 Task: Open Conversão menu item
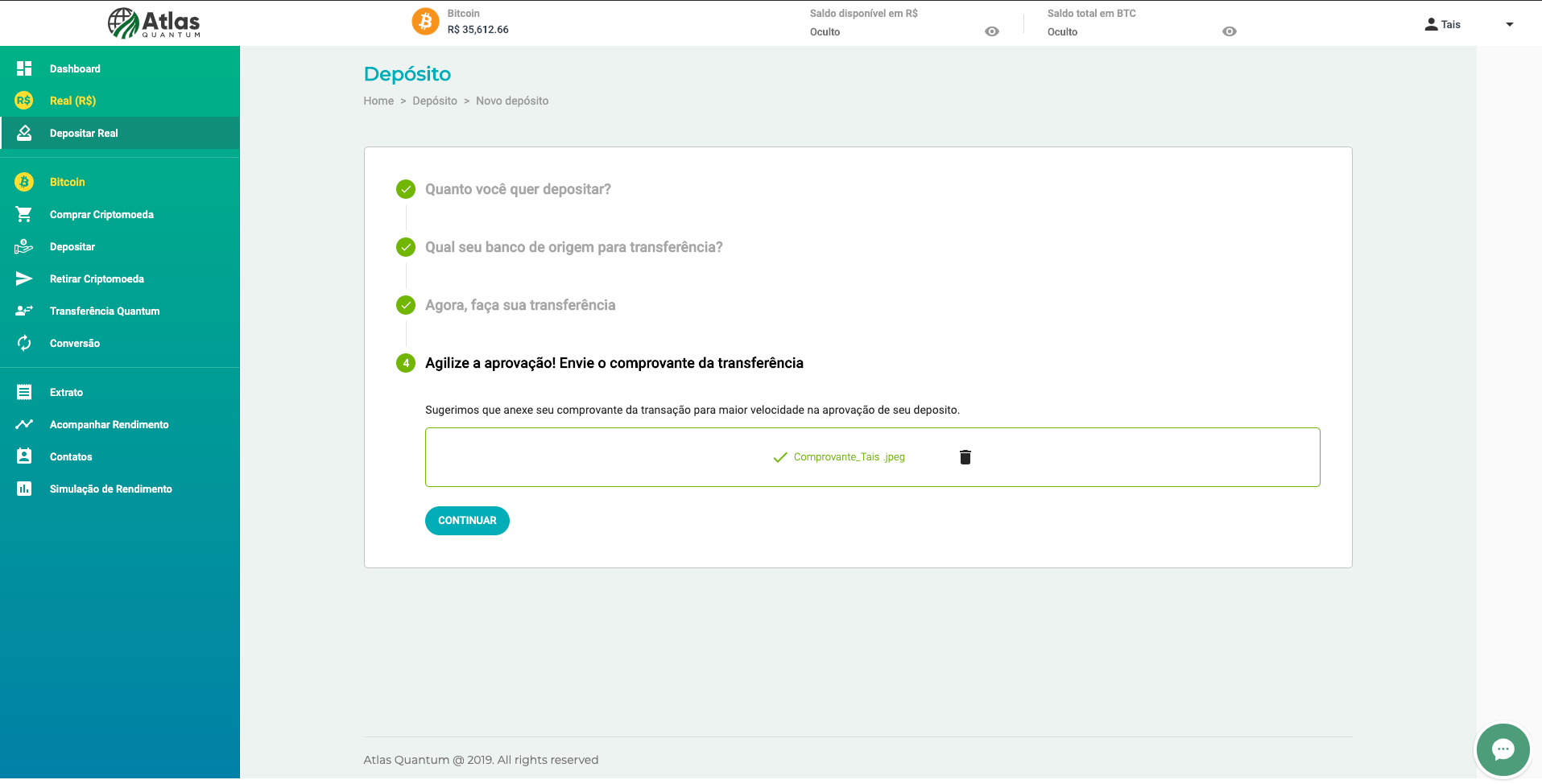click(x=75, y=343)
